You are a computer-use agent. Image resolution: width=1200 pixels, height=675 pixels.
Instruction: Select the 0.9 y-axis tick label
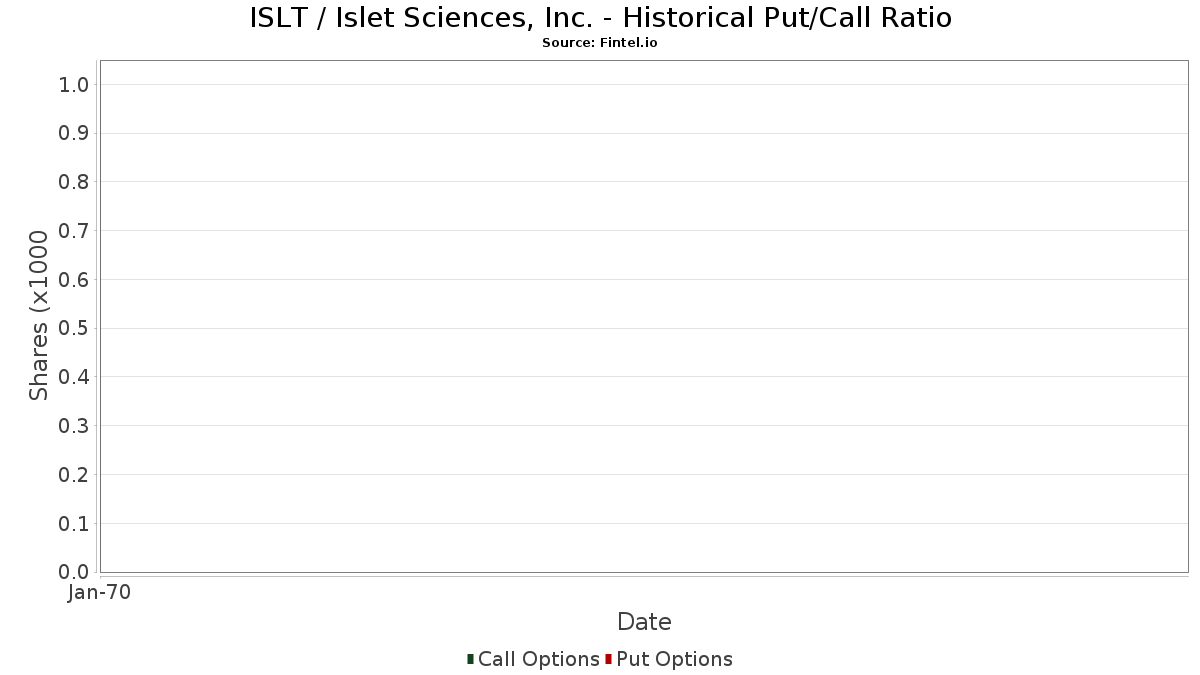tap(75, 134)
